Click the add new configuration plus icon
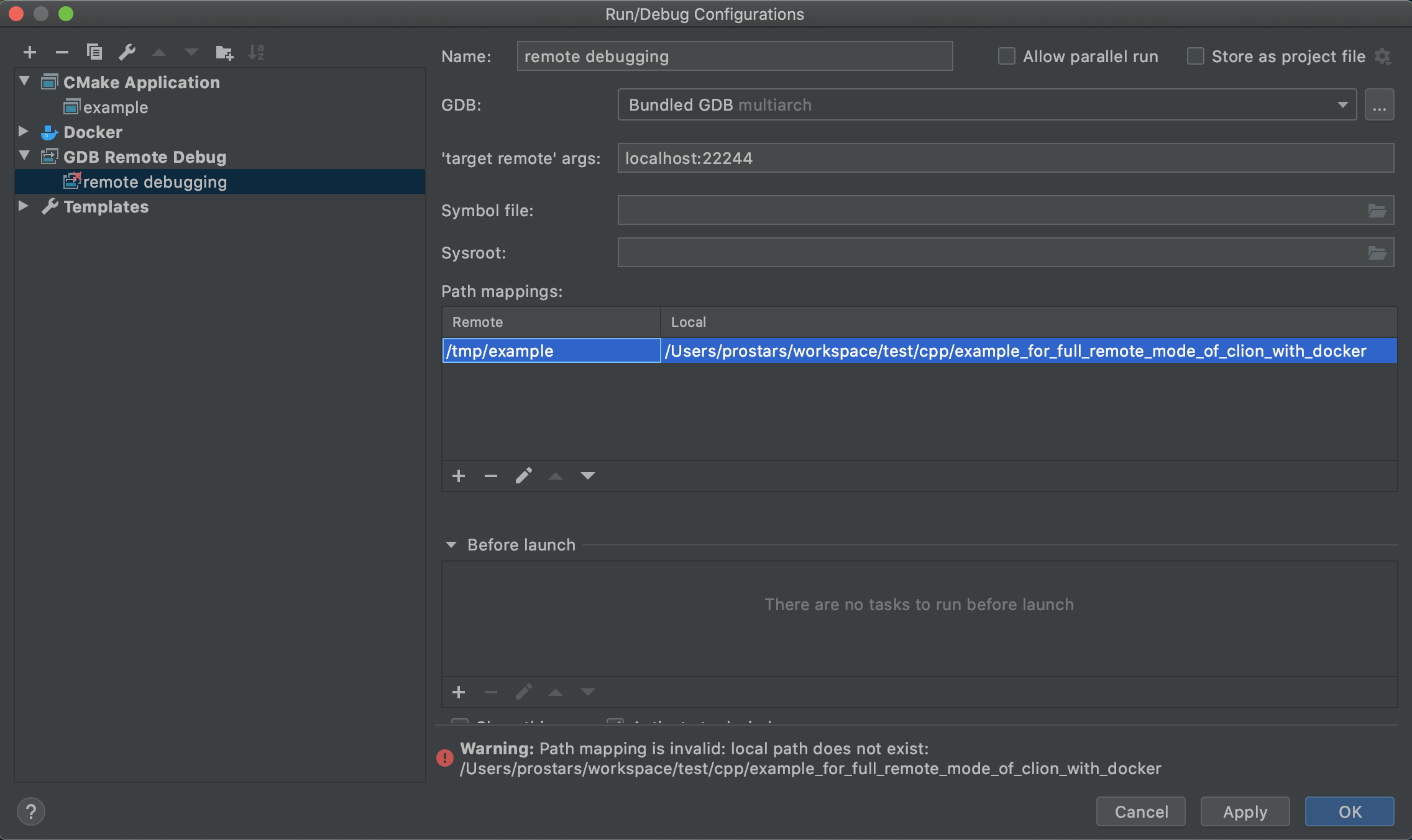Viewport: 1412px width, 840px height. tap(29, 52)
